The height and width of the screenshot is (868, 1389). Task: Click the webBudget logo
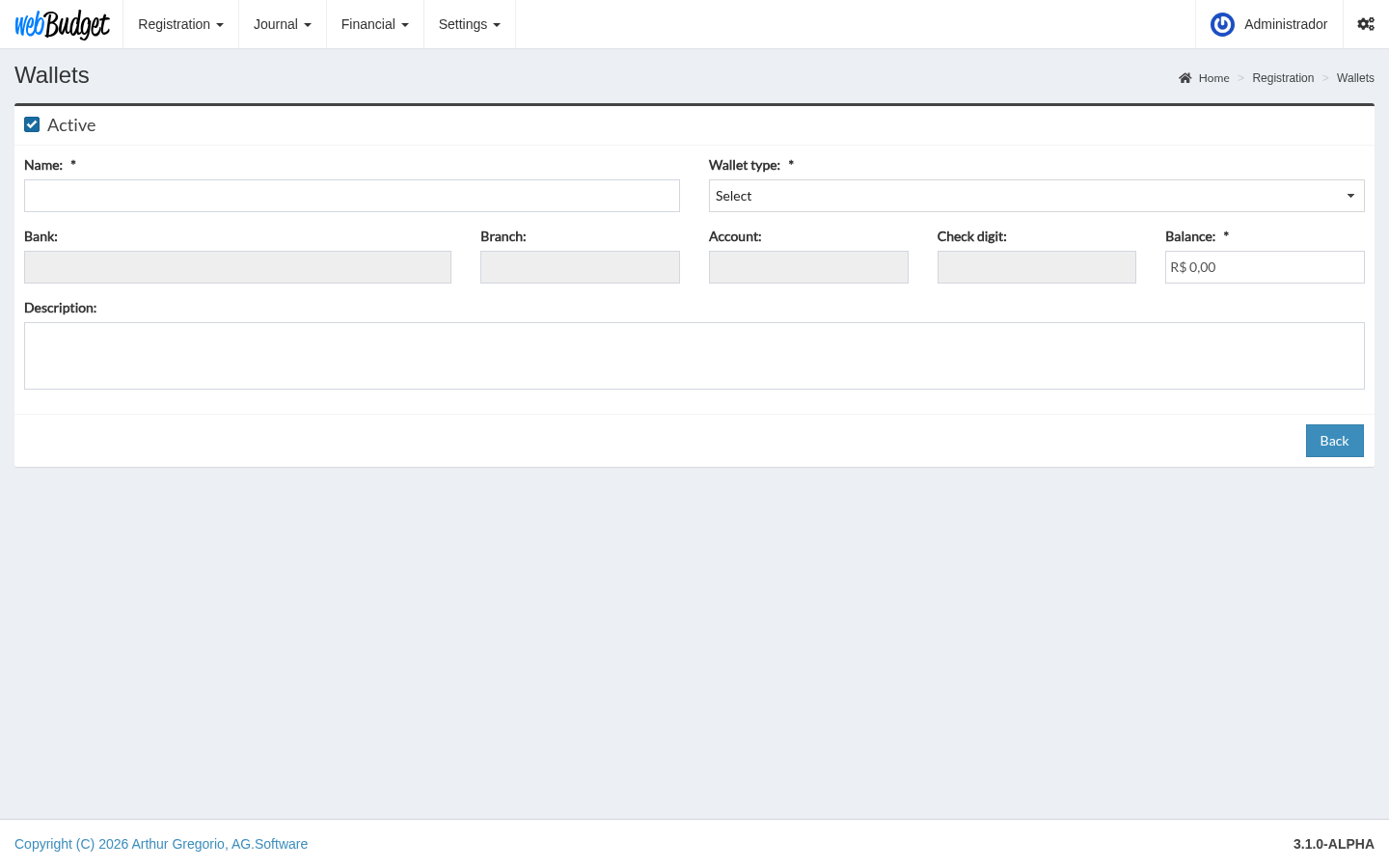click(x=62, y=24)
